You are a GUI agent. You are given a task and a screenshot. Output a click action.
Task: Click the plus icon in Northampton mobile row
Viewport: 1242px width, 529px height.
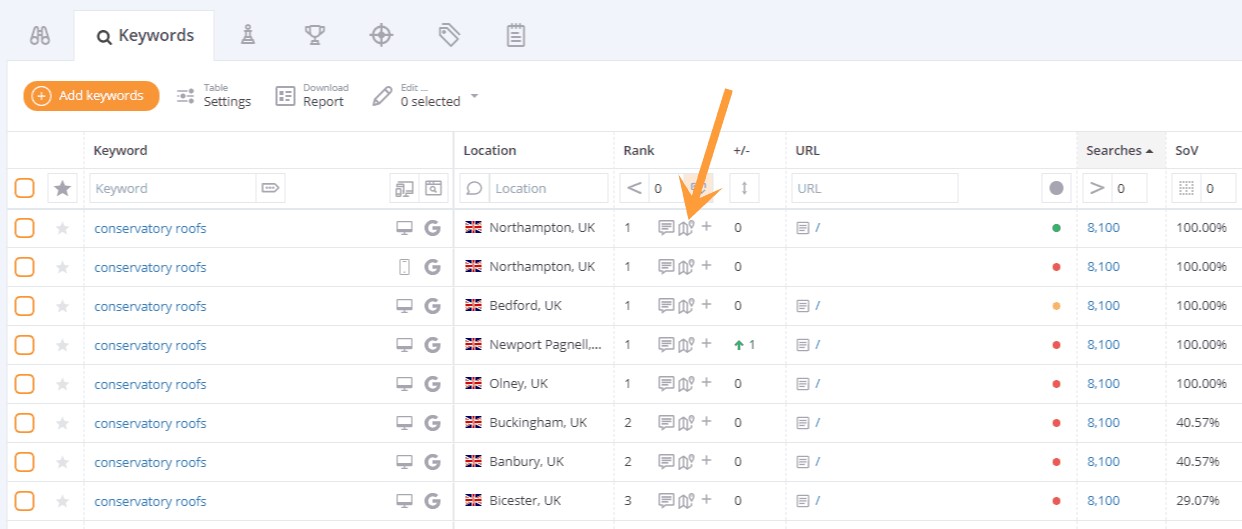[x=706, y=266]
